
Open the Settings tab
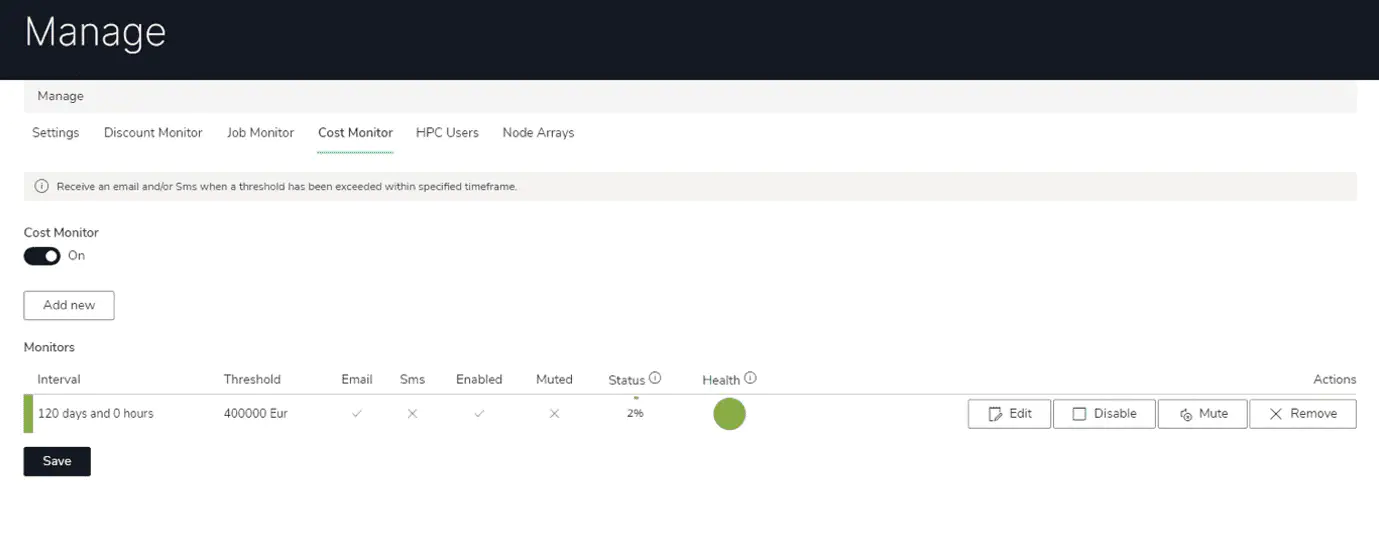[x=55, y=133]
